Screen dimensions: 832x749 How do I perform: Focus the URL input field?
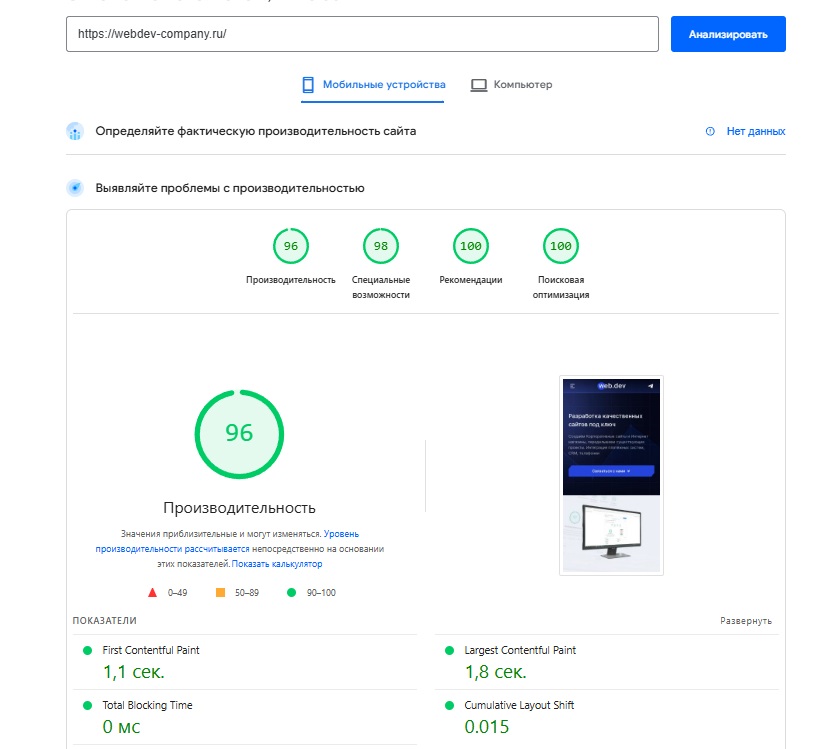(x=362, y=34)
